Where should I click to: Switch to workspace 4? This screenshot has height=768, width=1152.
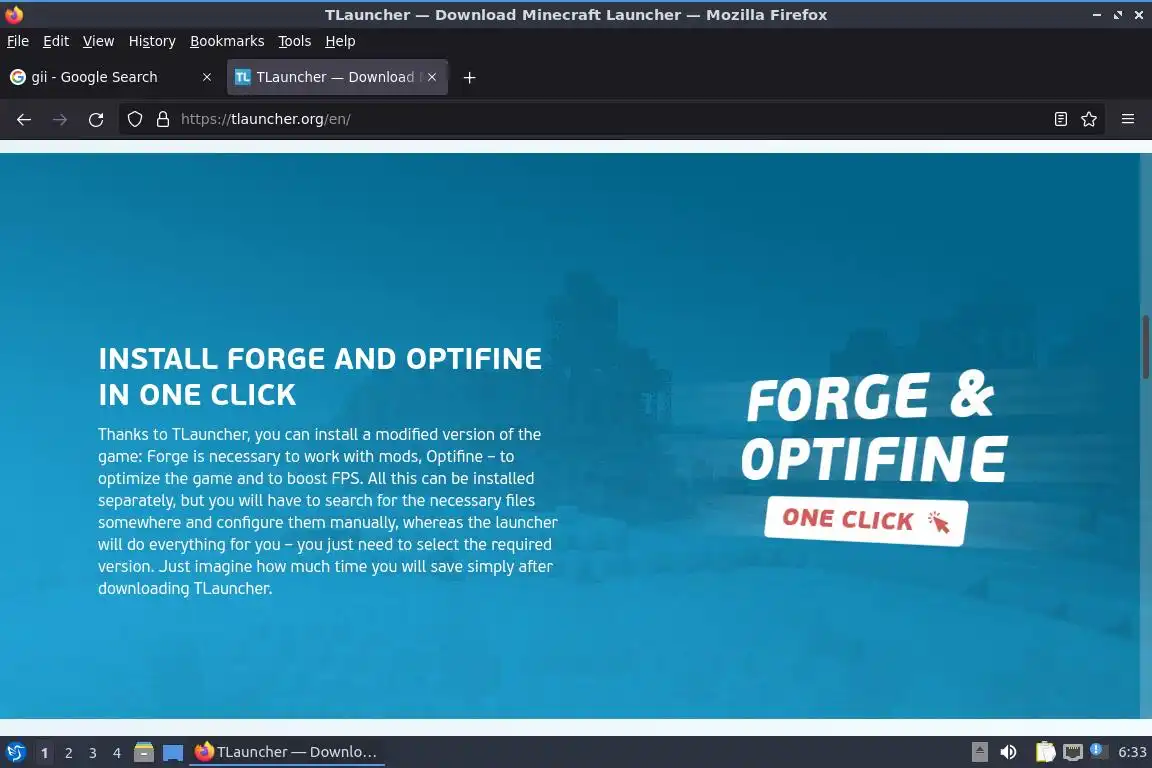click(x=117, y=753)
